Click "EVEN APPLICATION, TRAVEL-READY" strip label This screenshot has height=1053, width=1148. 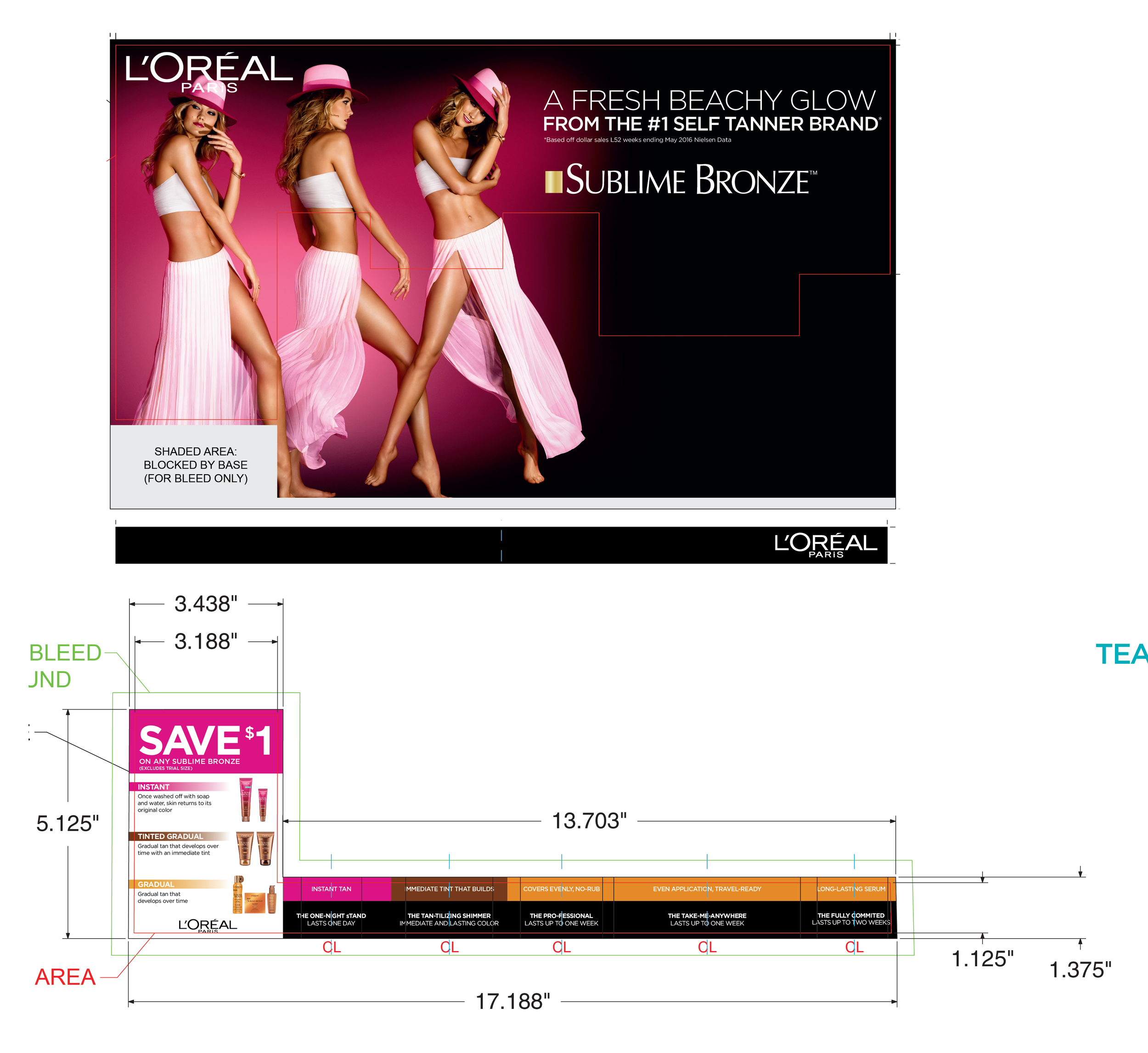click(707, 889)
